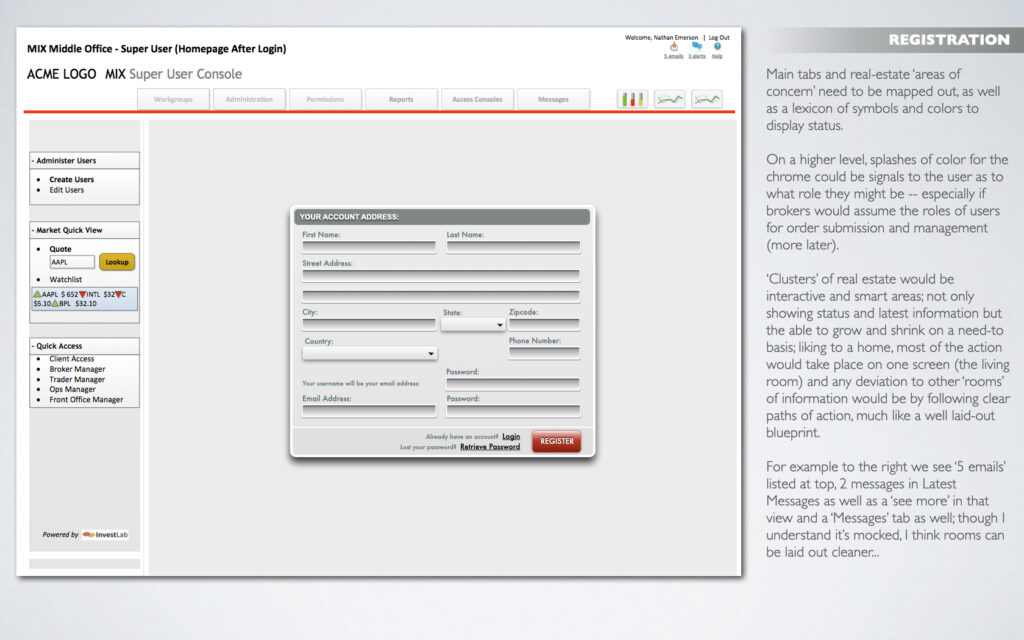Open the Country dropdown list
This screenshot has width=1024, height=640.
click(x=369, y=353)
